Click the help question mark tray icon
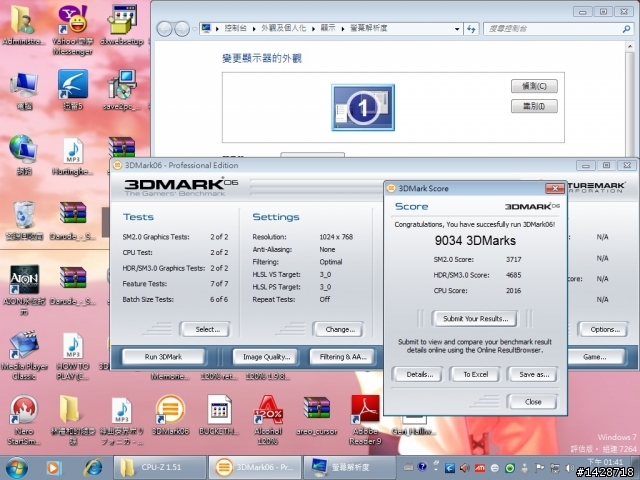Viewport: 640px width, 480px height. click(422, 467)
